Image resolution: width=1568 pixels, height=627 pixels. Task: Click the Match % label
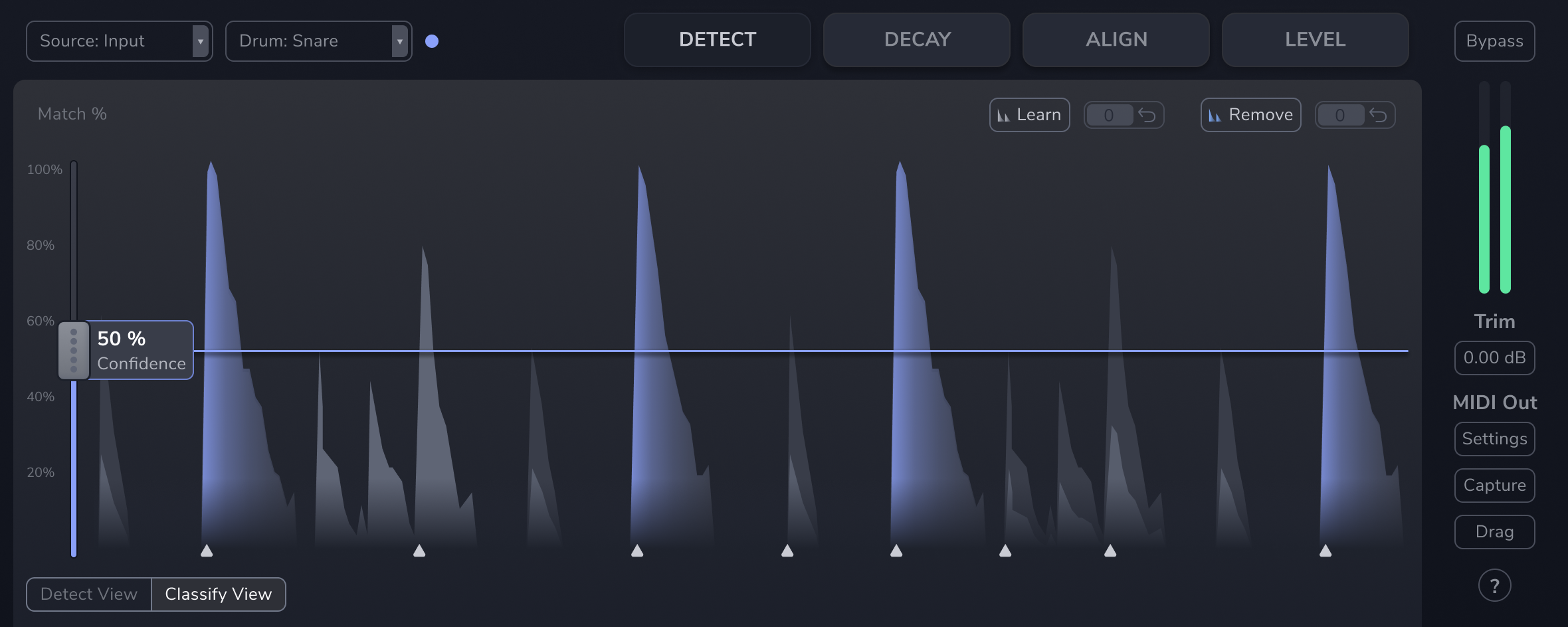[72, 114]
